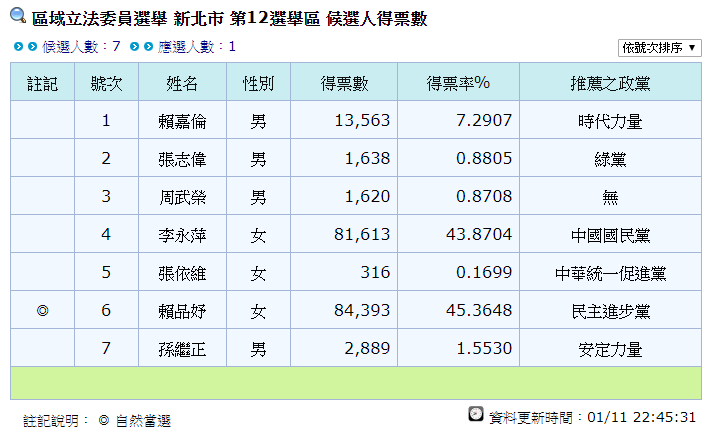Viewport: 709px width, 441px height.
Task: Click the ◎ mark in the 賴品妤 row
Action: 43,310
